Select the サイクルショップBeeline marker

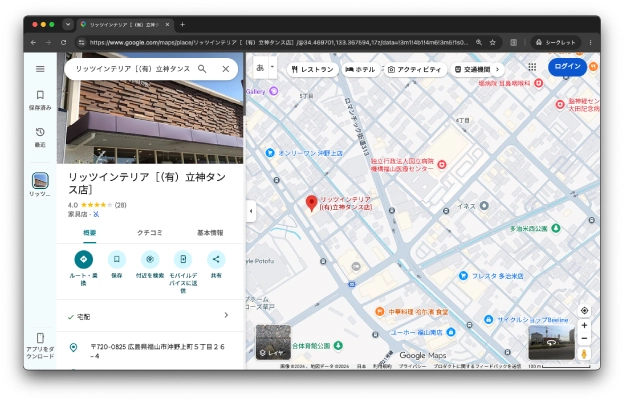click(x=488, y=319)
